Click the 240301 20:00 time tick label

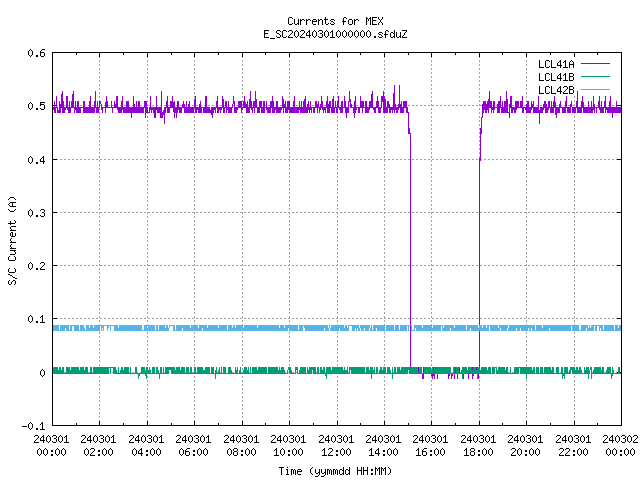[x=525, y=446]
